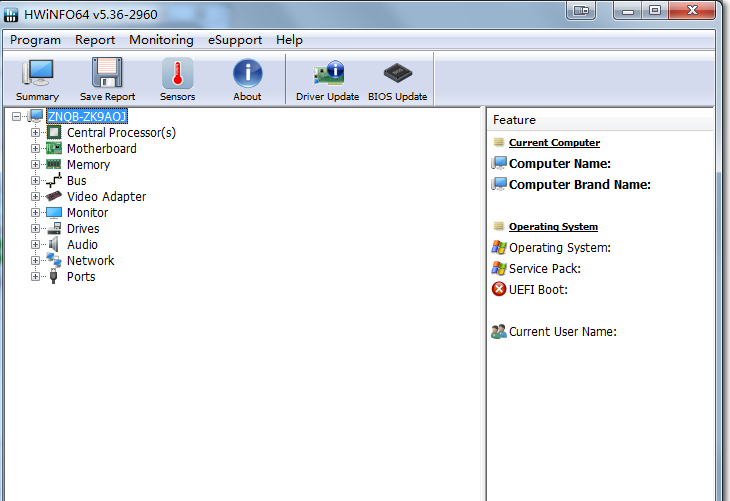Collapse the ZNQB-ZK9AOJ root node
730x501 pixels.
[17, 116]
